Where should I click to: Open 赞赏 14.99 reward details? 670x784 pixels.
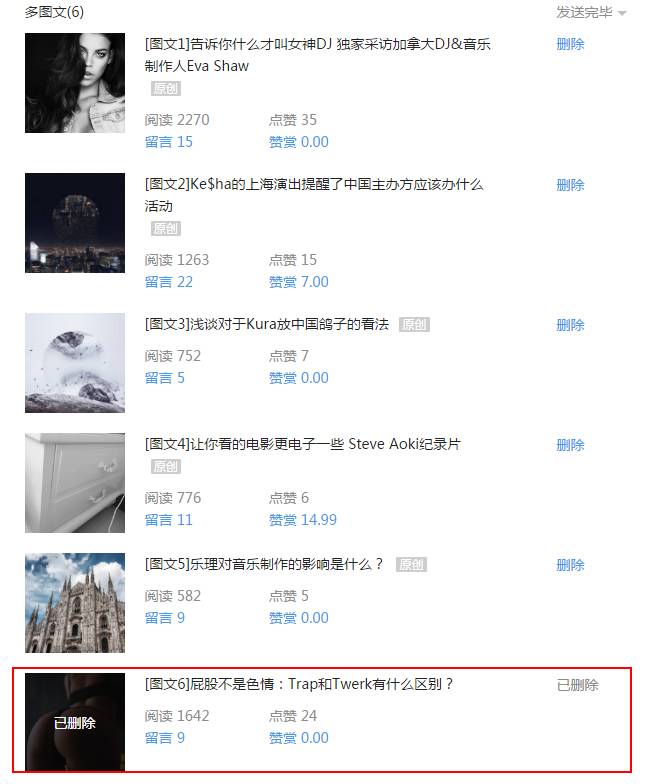[302, 520]
